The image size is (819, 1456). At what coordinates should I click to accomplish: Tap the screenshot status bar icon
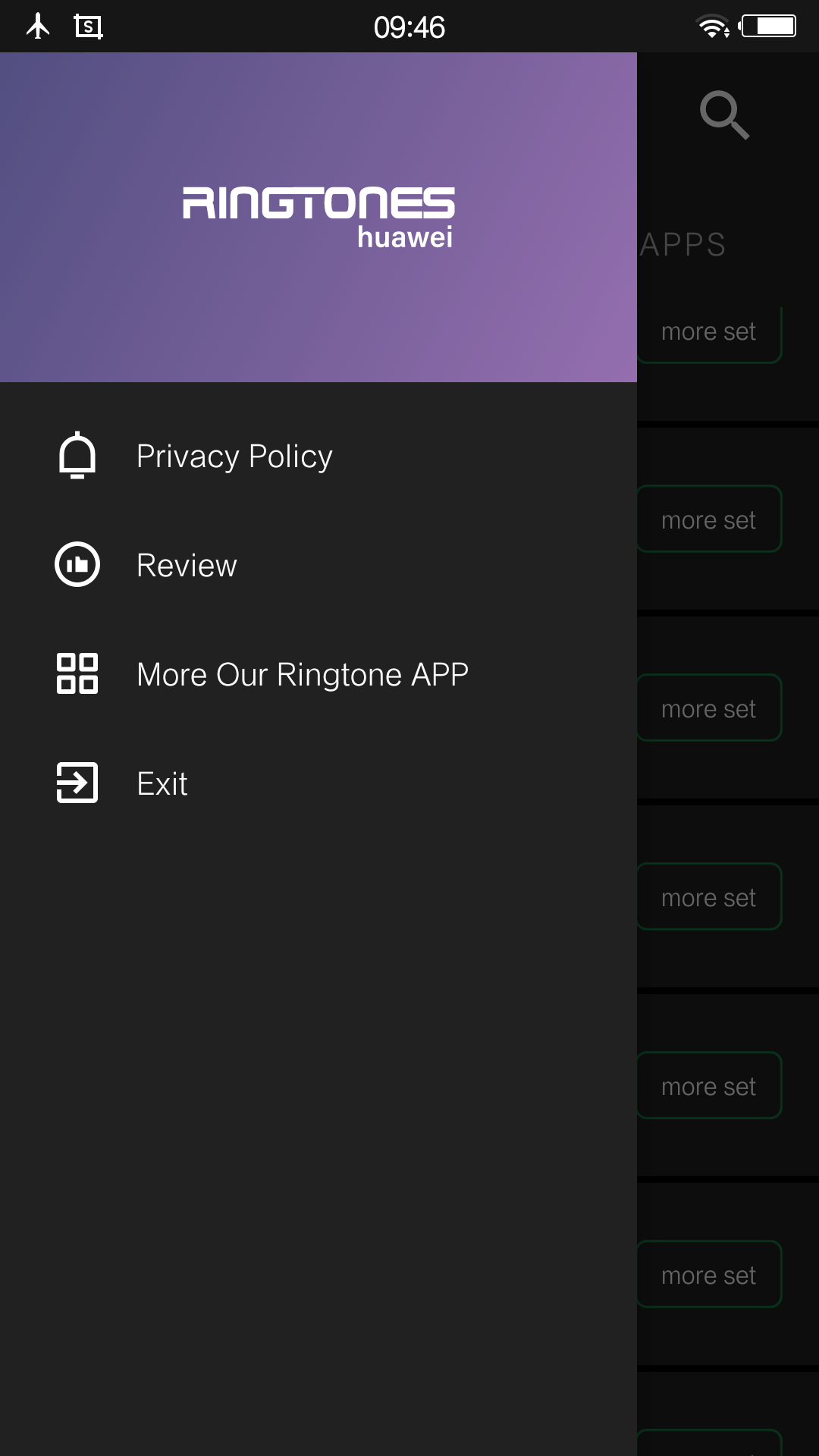point(89,27)
